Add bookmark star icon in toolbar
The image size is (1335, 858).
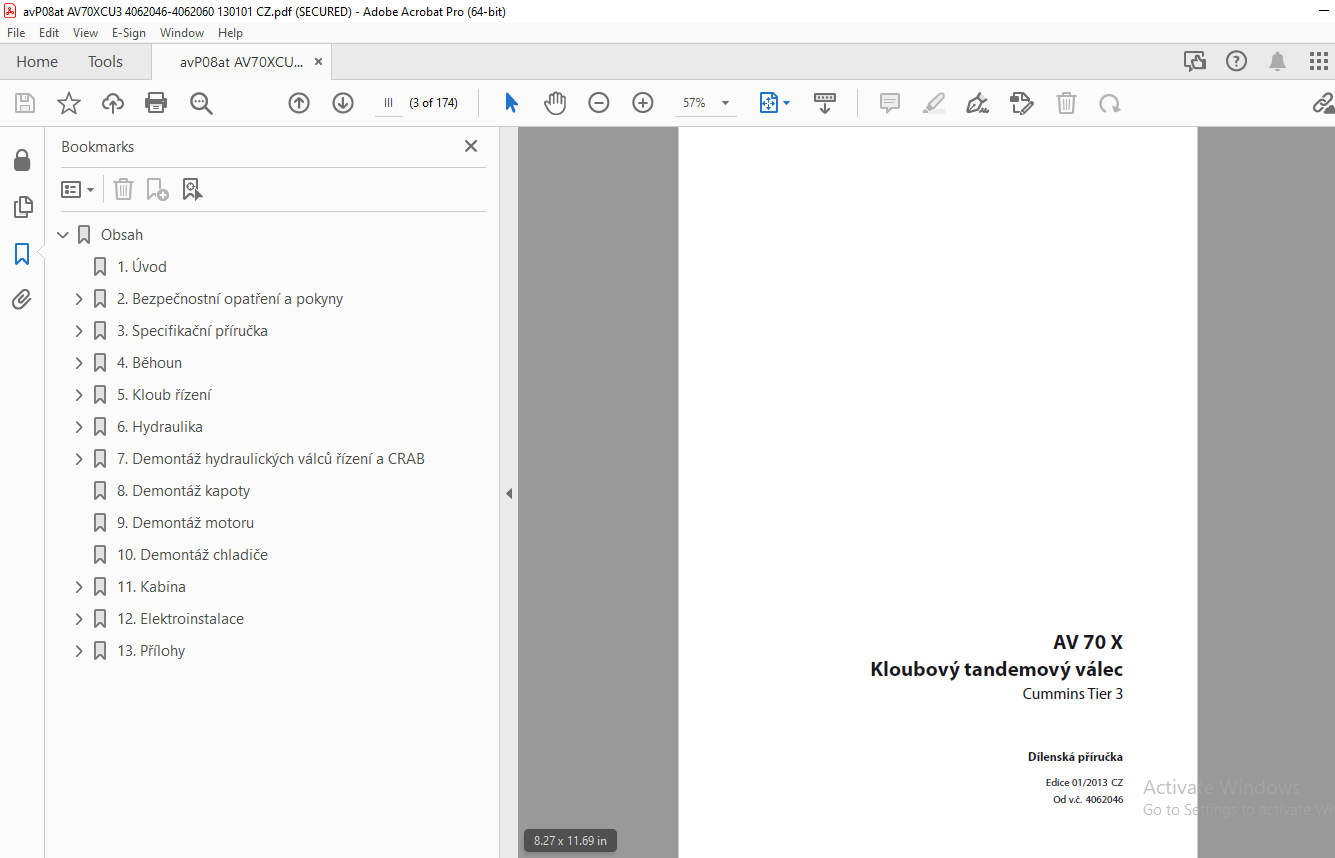pos(69,103)
